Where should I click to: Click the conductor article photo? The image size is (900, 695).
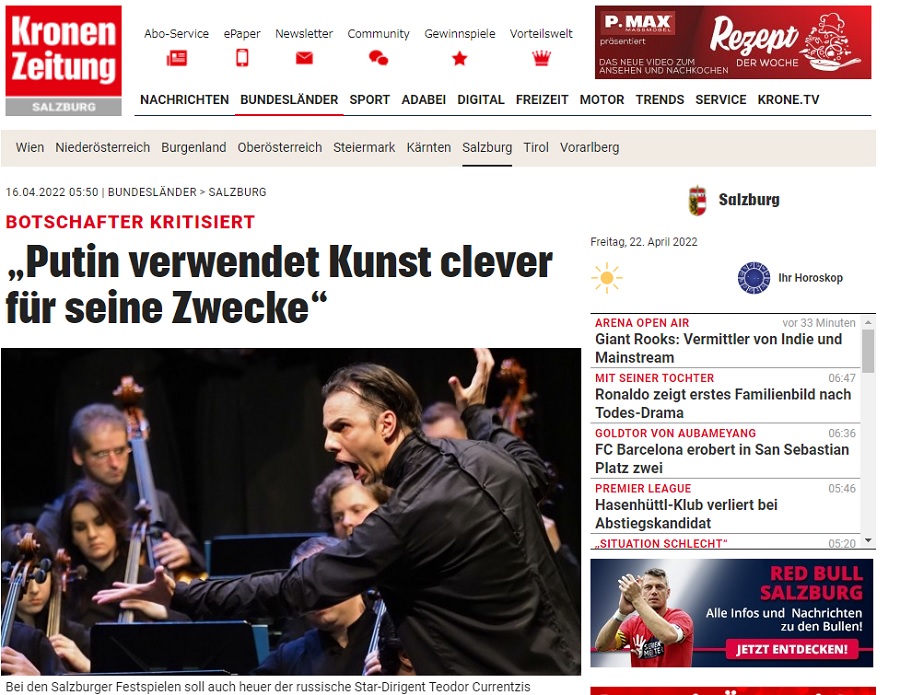[x=291, y=511]
